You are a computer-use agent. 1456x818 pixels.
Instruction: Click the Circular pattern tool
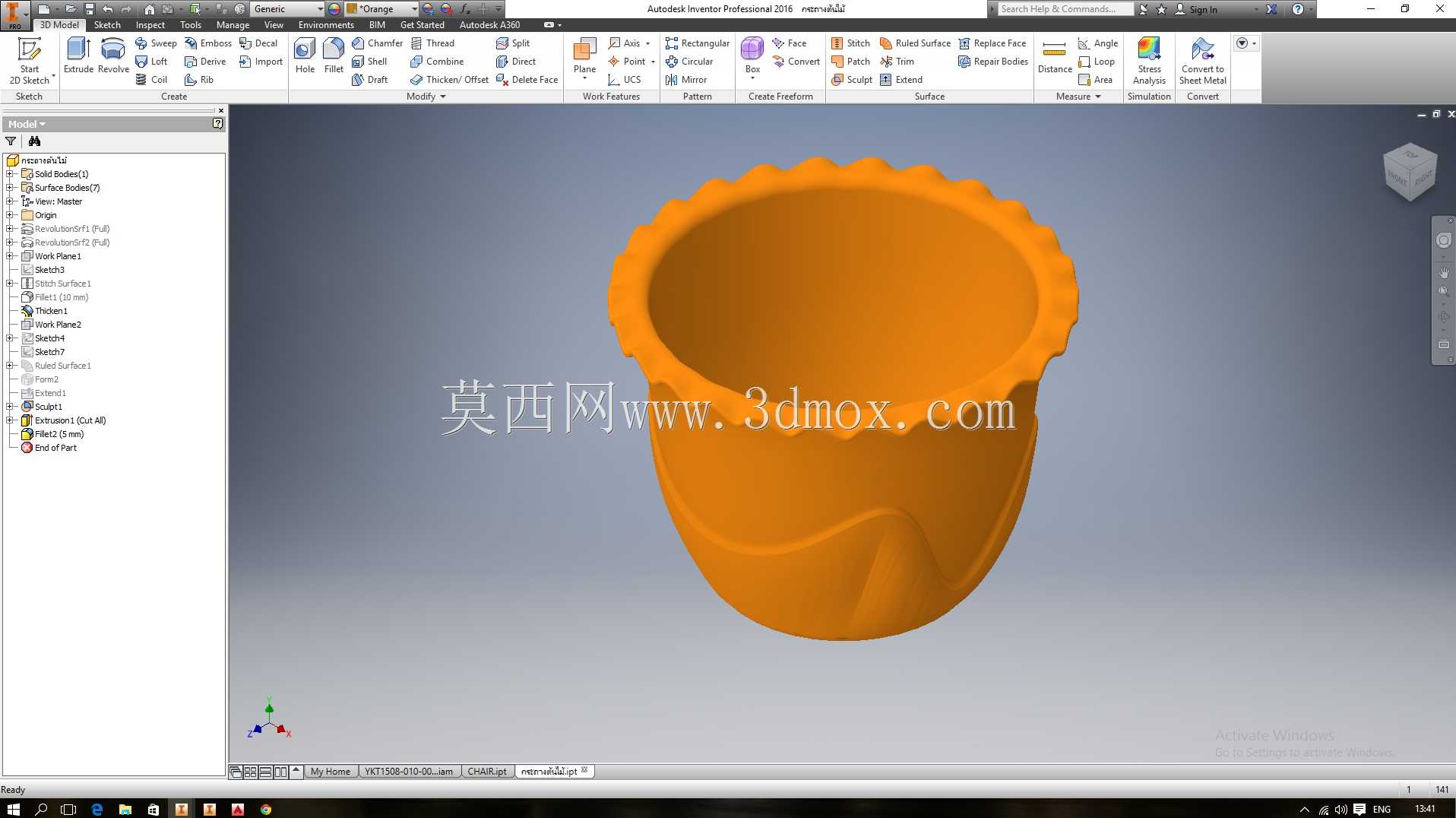point(689,62)
